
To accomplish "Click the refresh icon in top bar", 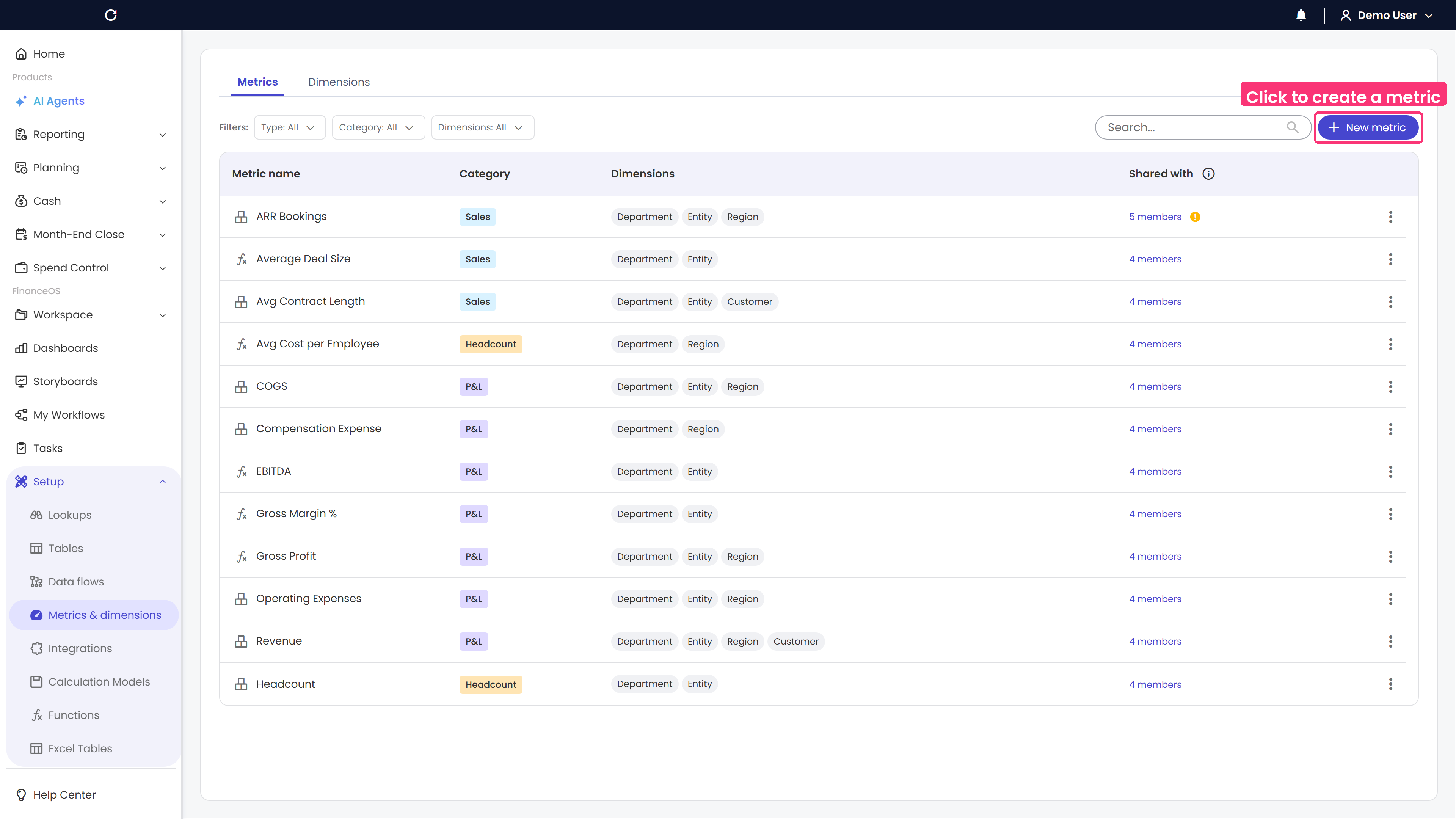I will click(x=111, y=15).
